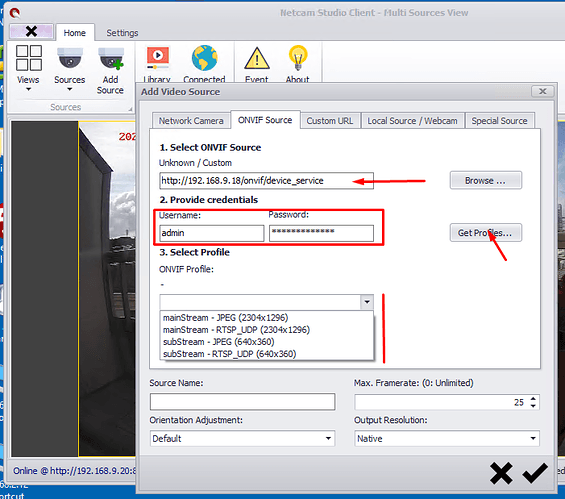Confirm dialog with the checkmark icon
Screen dimensions: 565x499
point(535,472)
